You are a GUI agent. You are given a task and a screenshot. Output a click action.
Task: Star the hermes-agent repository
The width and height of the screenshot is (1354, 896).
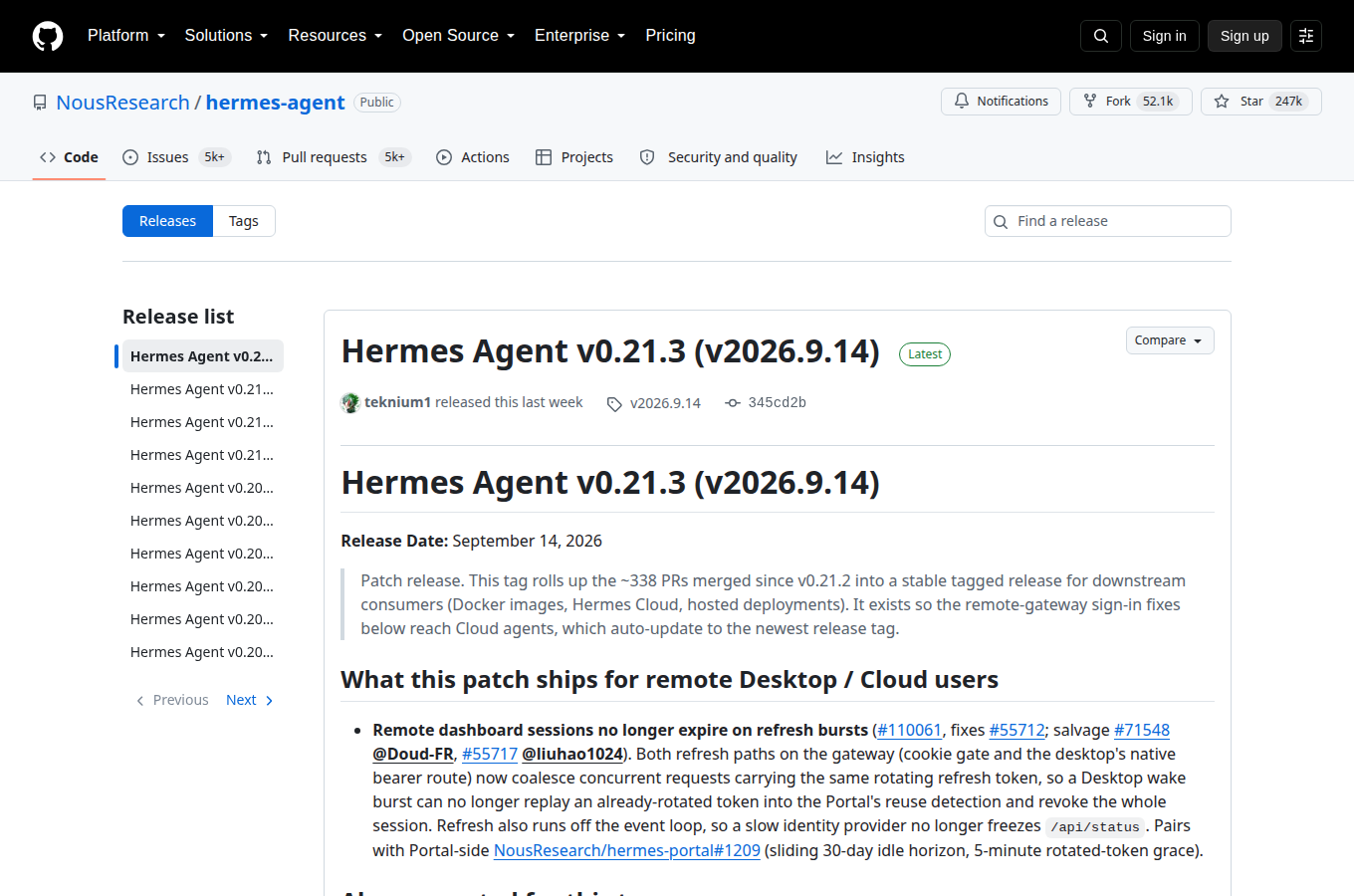[1261, 102]
